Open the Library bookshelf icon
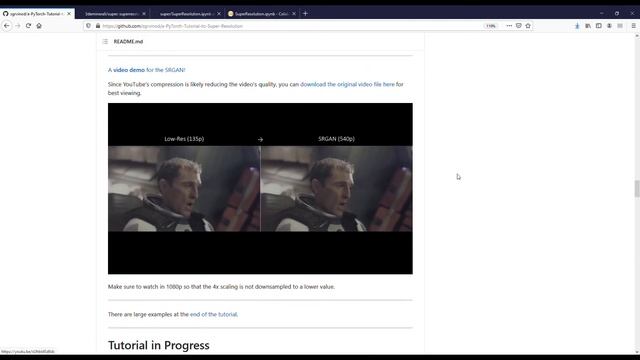Viewport: 640px width, 360px height. coord(588,26)
